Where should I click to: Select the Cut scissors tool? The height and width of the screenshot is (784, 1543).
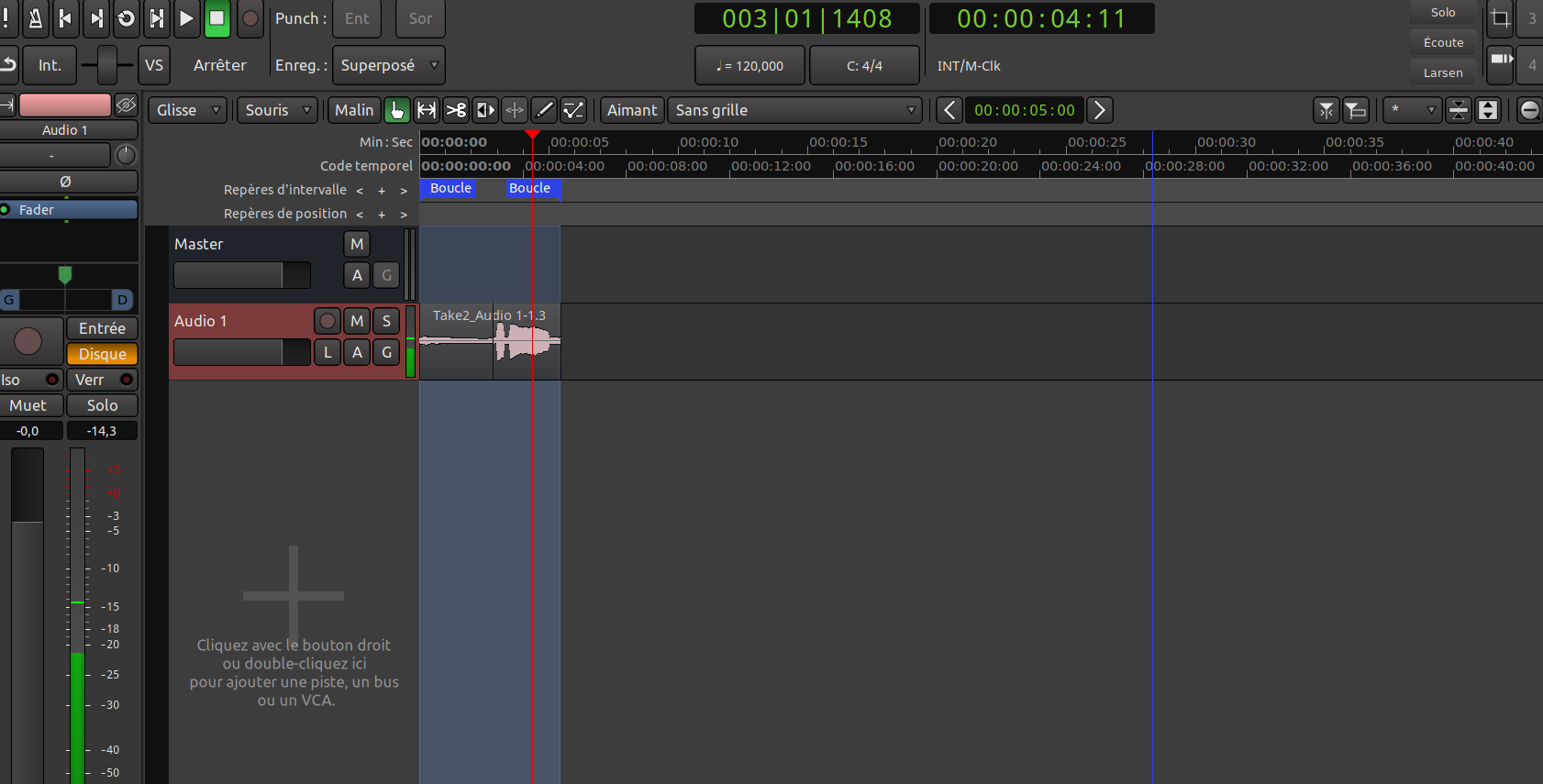tap(456, 110)
